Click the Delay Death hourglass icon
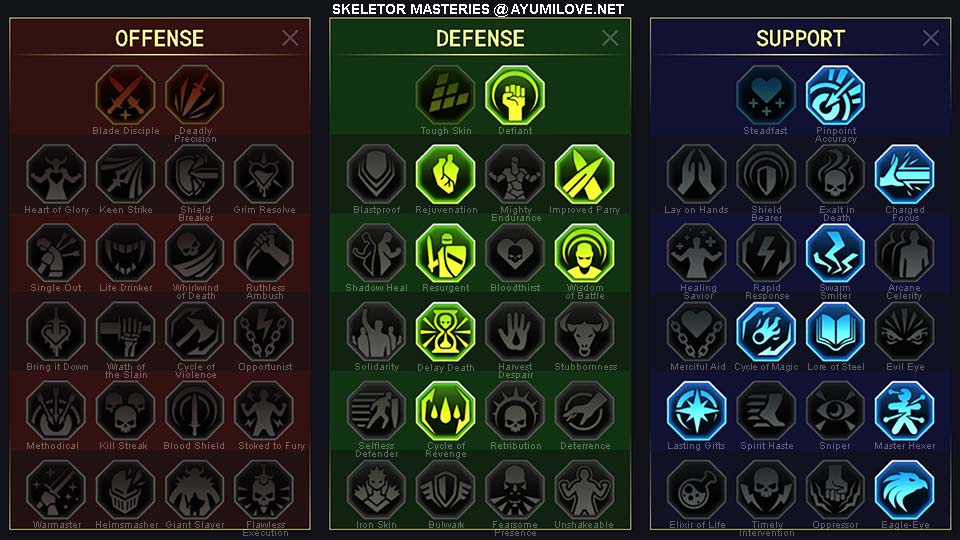Viewport: 960px width, 540px height. (x=446, y=332)
